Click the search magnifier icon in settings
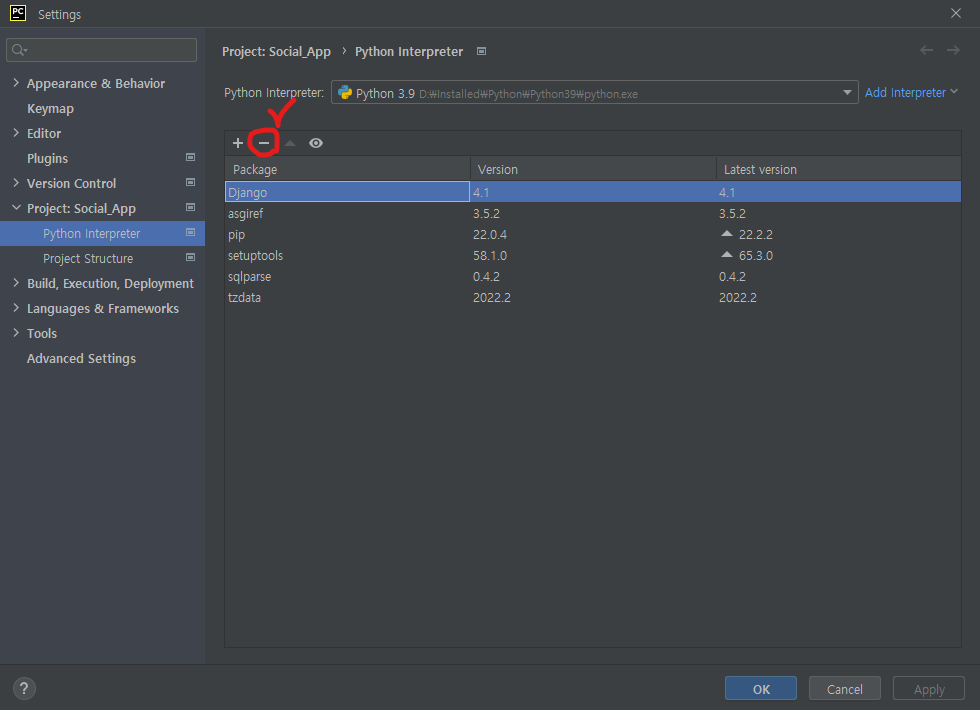The image size is (980, 710). [19, 50]
